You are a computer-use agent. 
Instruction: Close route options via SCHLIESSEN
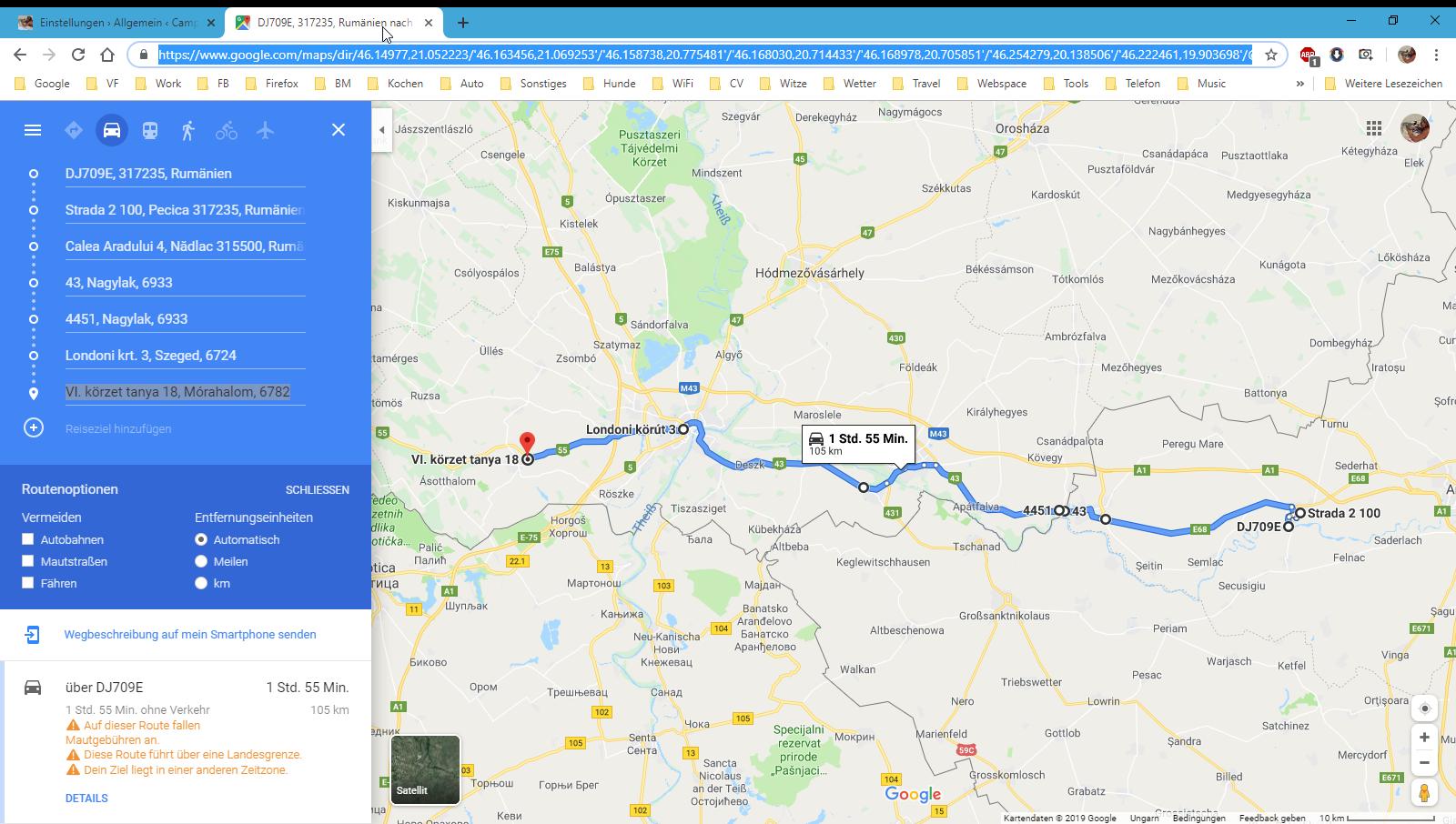(318, 489)
